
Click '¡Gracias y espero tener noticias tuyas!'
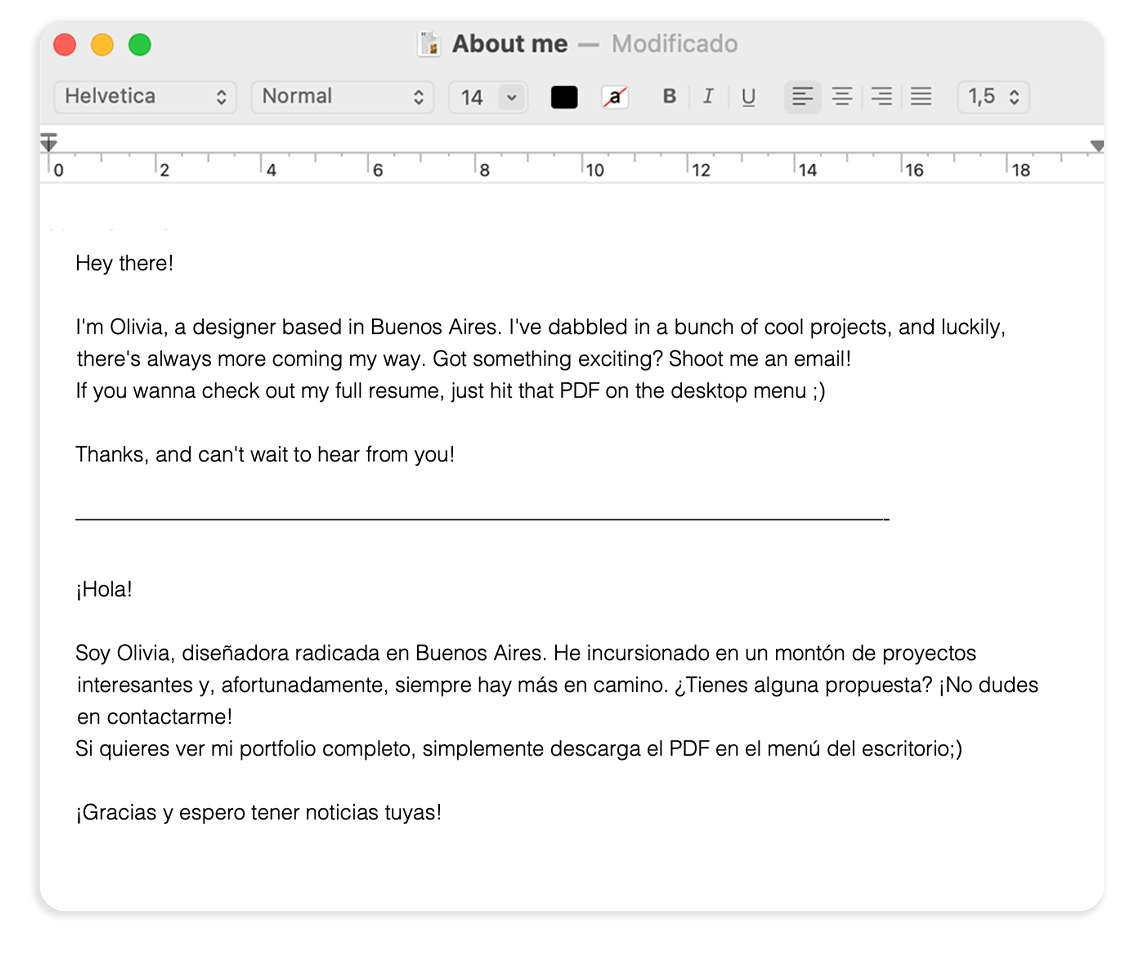(259, 812)
